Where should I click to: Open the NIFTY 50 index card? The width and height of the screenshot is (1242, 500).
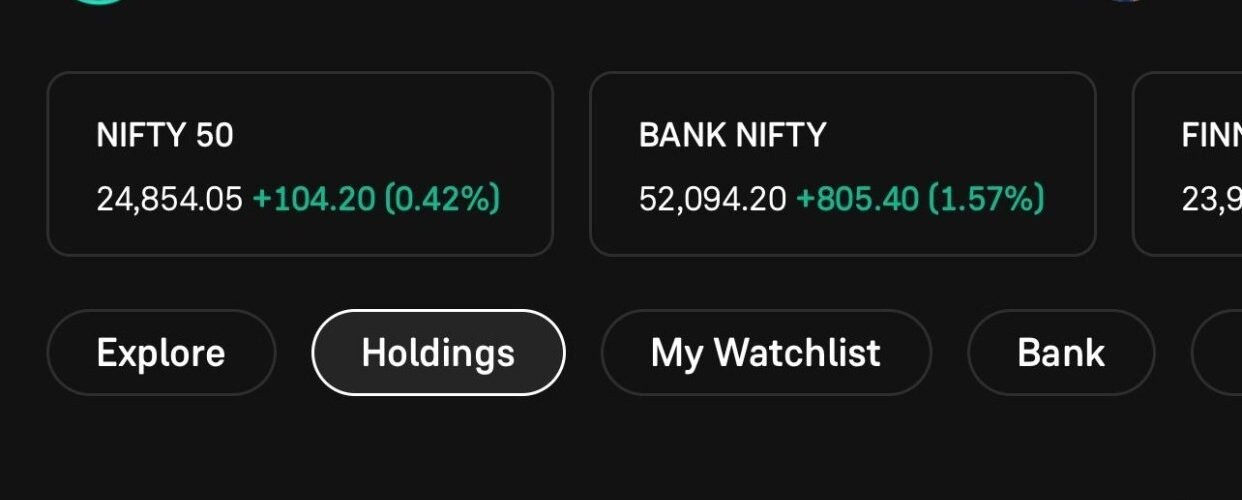[300, 164]
